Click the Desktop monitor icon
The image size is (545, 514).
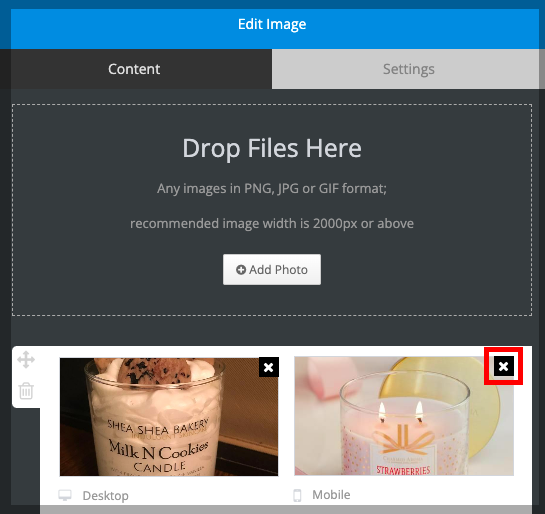pos(65,495)
